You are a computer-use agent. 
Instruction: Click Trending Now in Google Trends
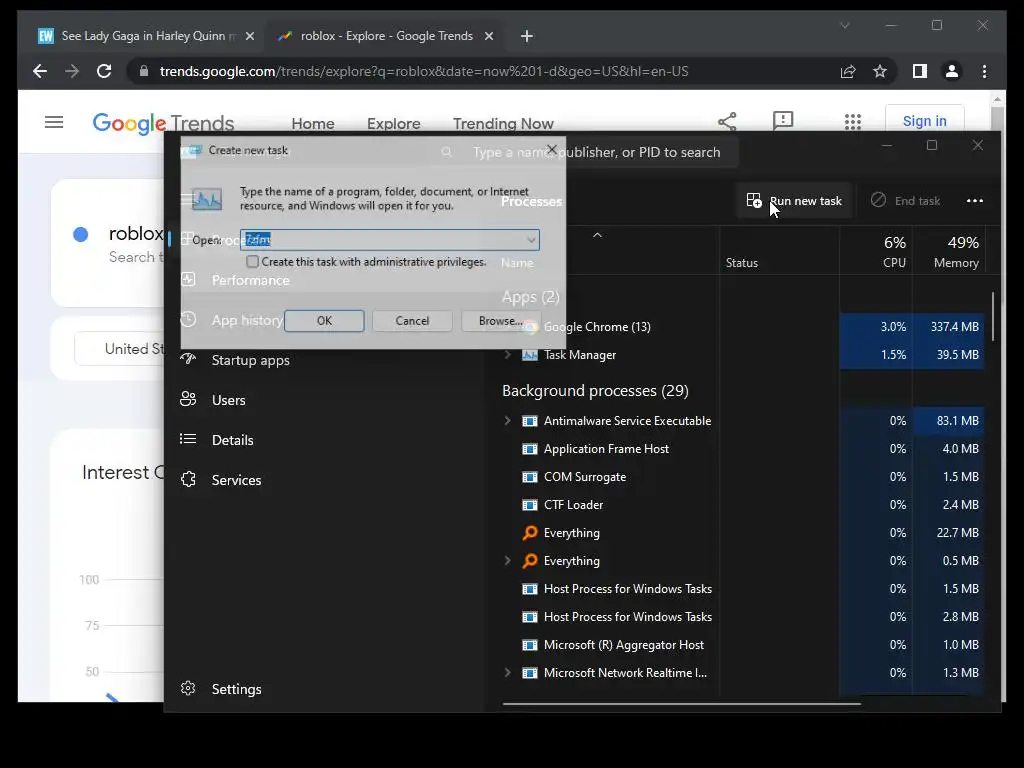click(x=503, y=123)
